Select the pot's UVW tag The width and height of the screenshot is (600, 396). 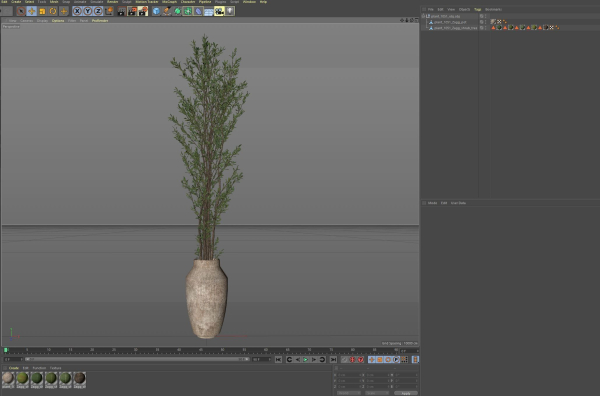tap(499, 22)
